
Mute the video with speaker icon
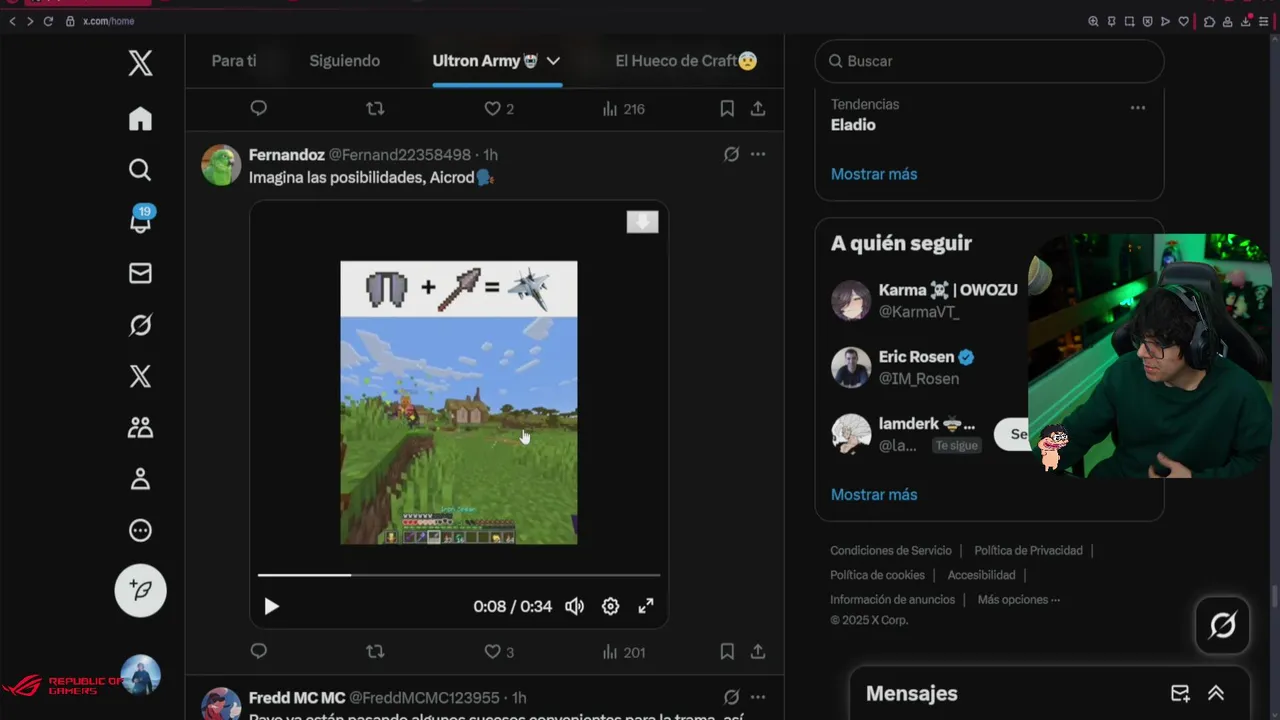574,606
